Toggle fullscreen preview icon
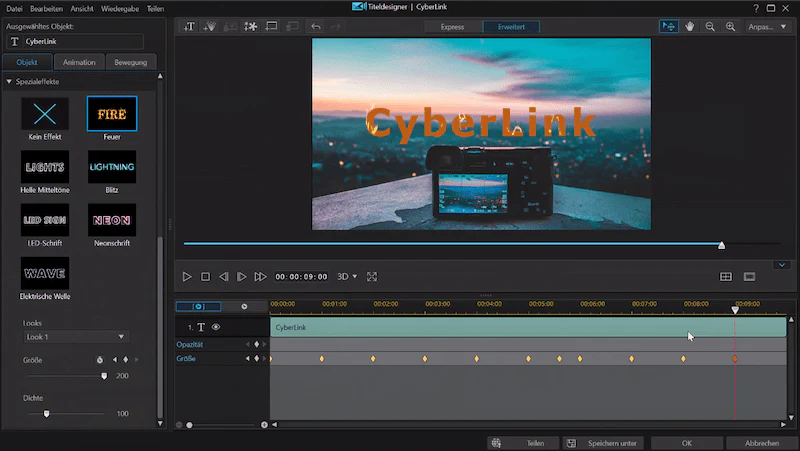 coord(372,277)
